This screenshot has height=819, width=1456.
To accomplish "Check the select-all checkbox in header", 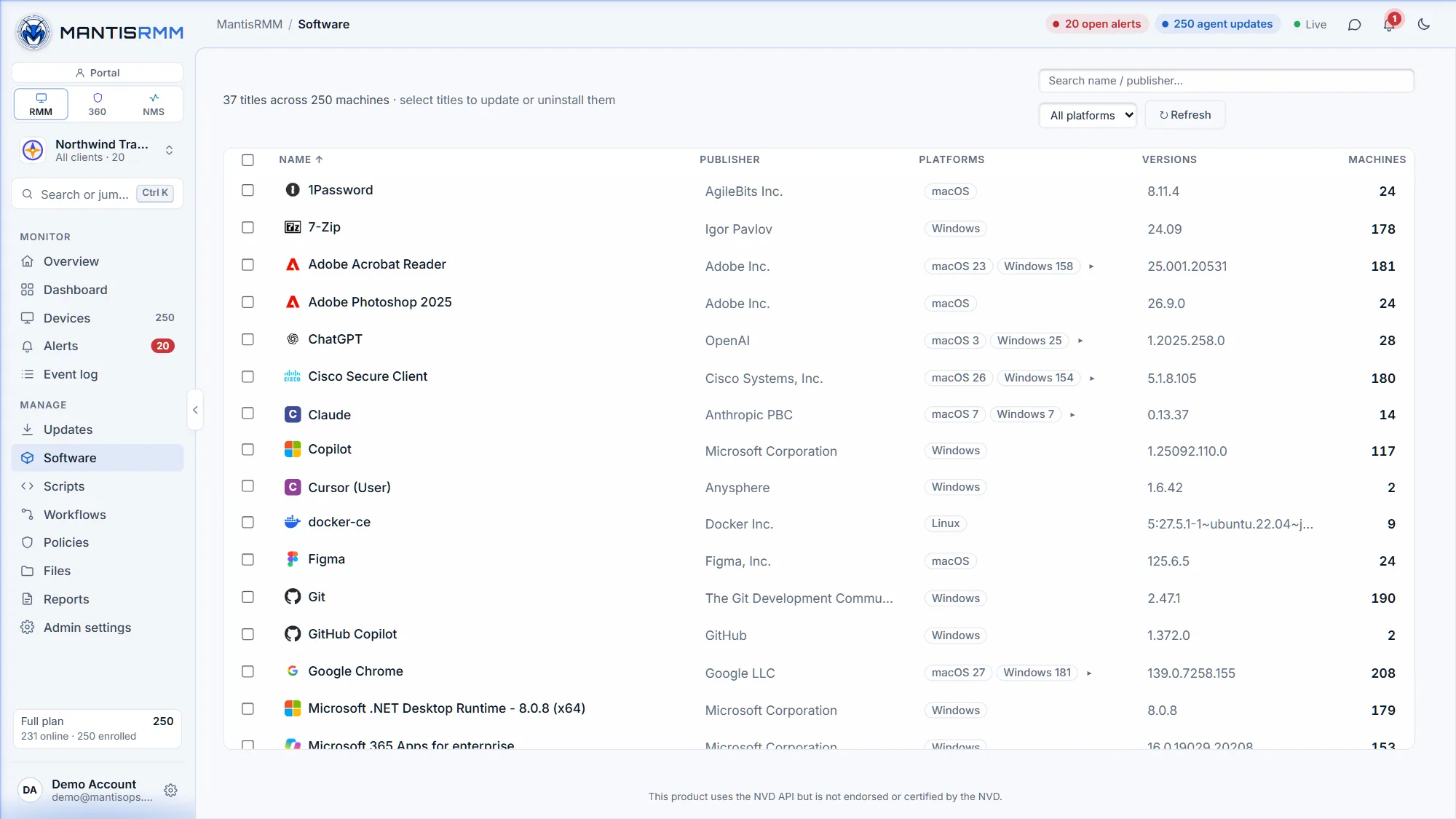I will click(x=248, y=160).
